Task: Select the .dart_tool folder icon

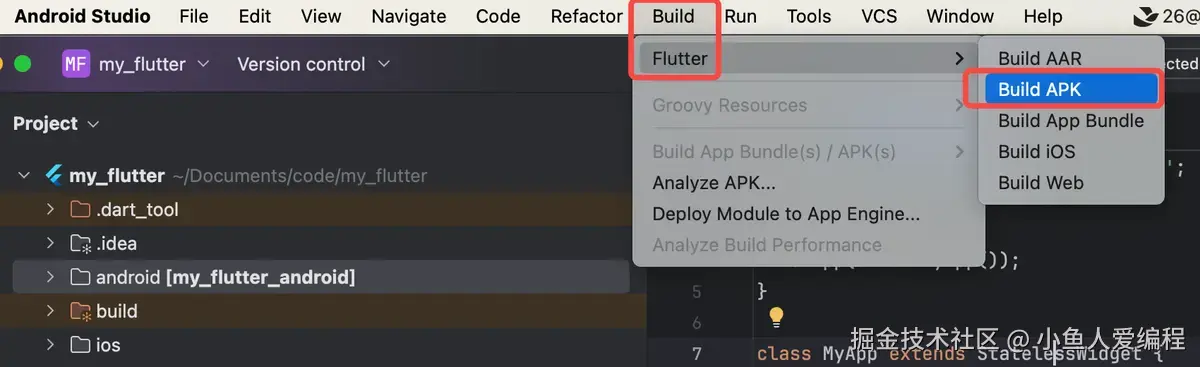Action: click(81, 210)
